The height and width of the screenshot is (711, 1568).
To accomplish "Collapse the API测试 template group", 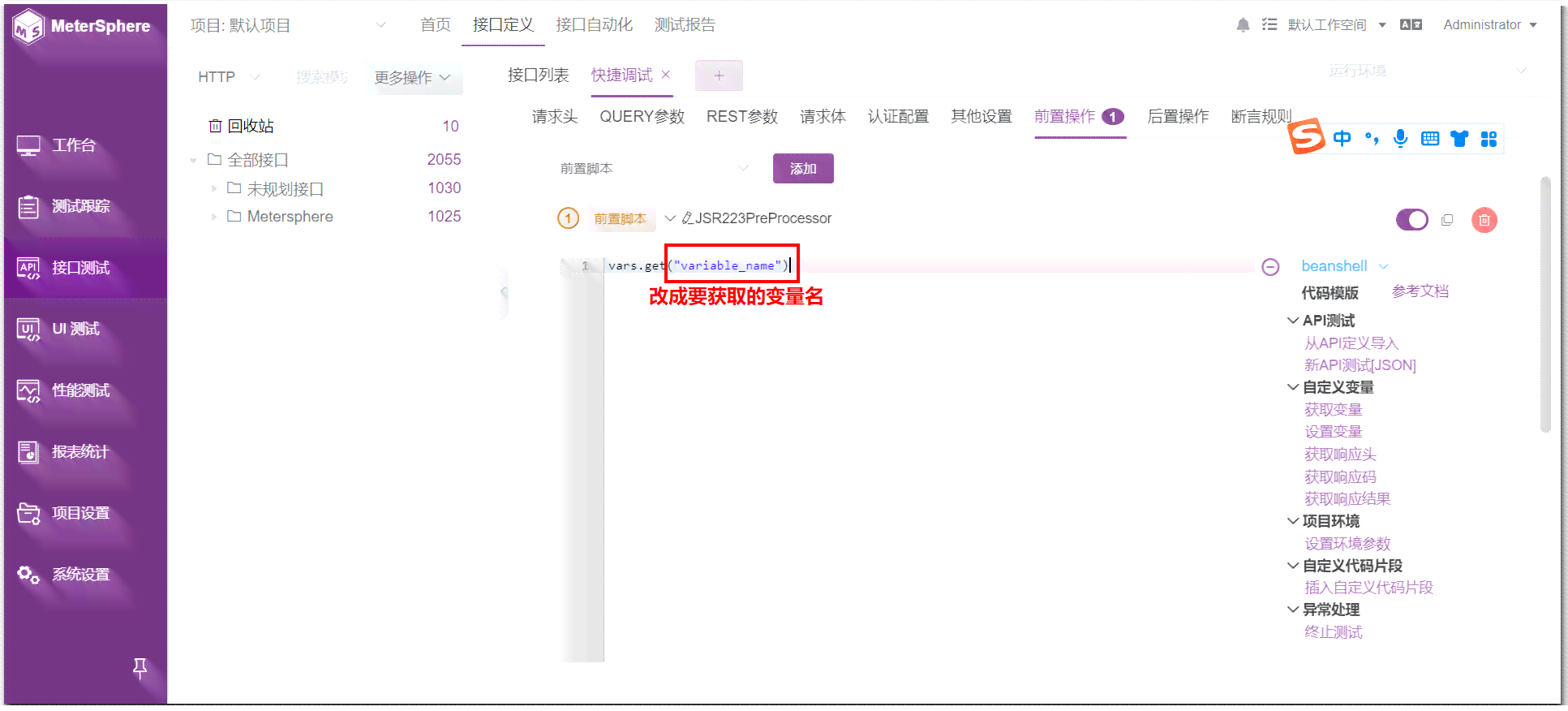I will 1293,321.
